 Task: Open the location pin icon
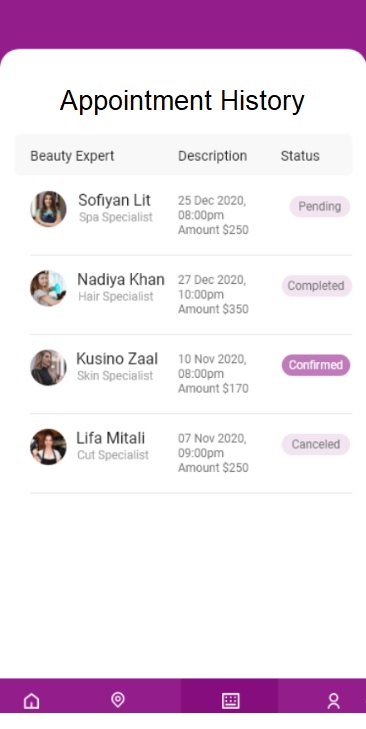[x=118, y=699]
